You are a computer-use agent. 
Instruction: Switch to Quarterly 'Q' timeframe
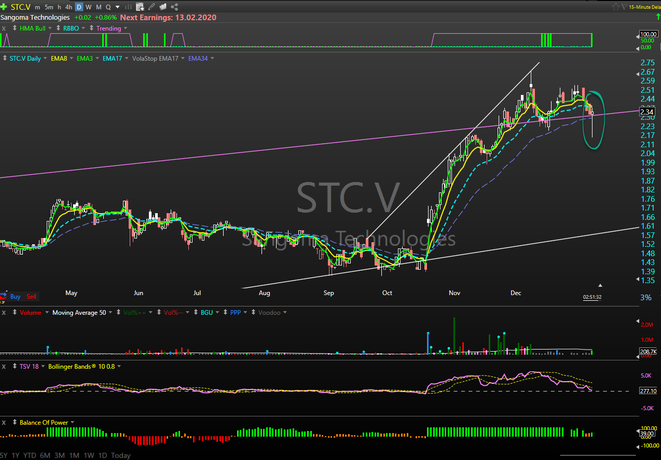pyautogui.click(x=108, y=7)
